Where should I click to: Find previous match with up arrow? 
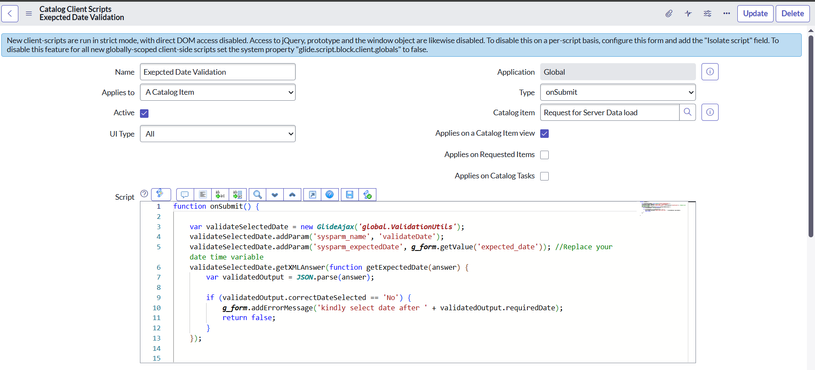(293, 194)
